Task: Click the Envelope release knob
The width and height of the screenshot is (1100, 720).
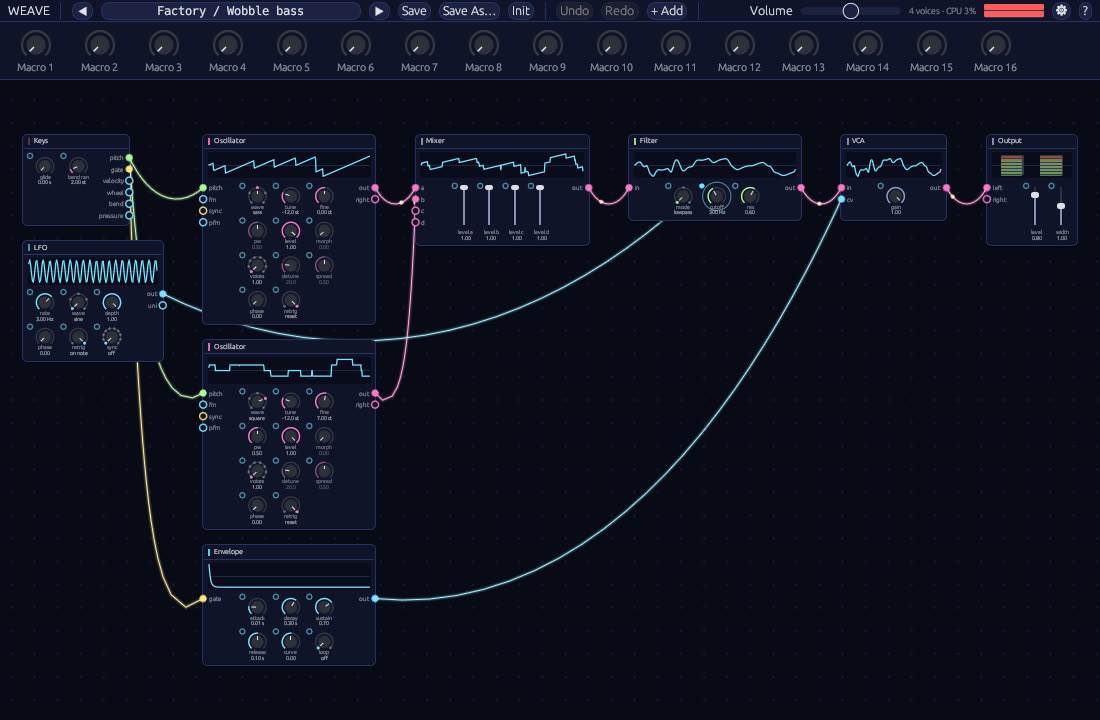Action: (257, 641)
